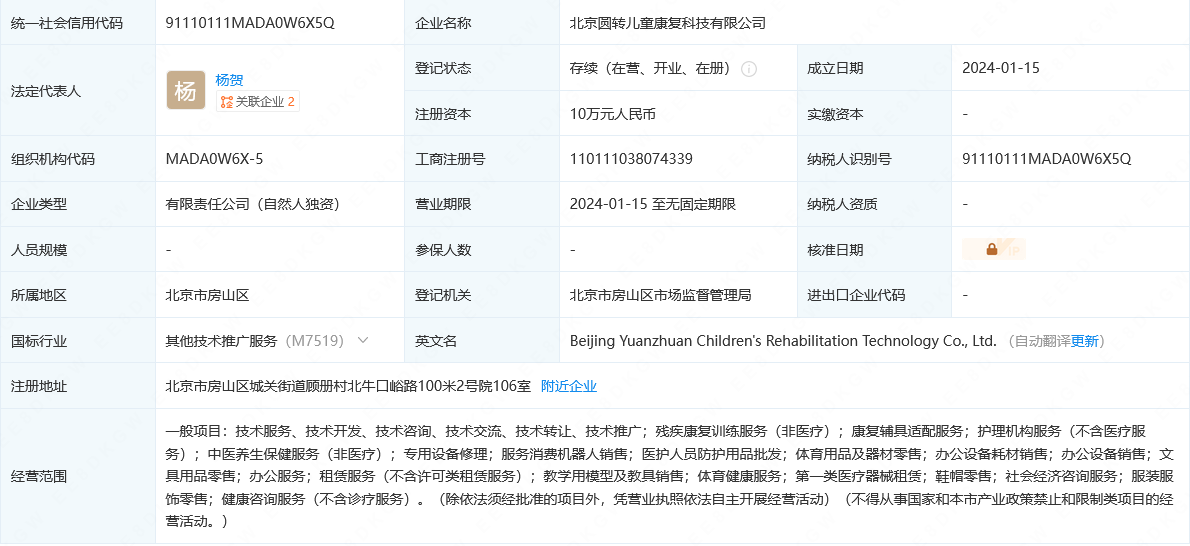Click 更新 link next to English name
The image size is (1190, 546).
(x=1085, y=341)
